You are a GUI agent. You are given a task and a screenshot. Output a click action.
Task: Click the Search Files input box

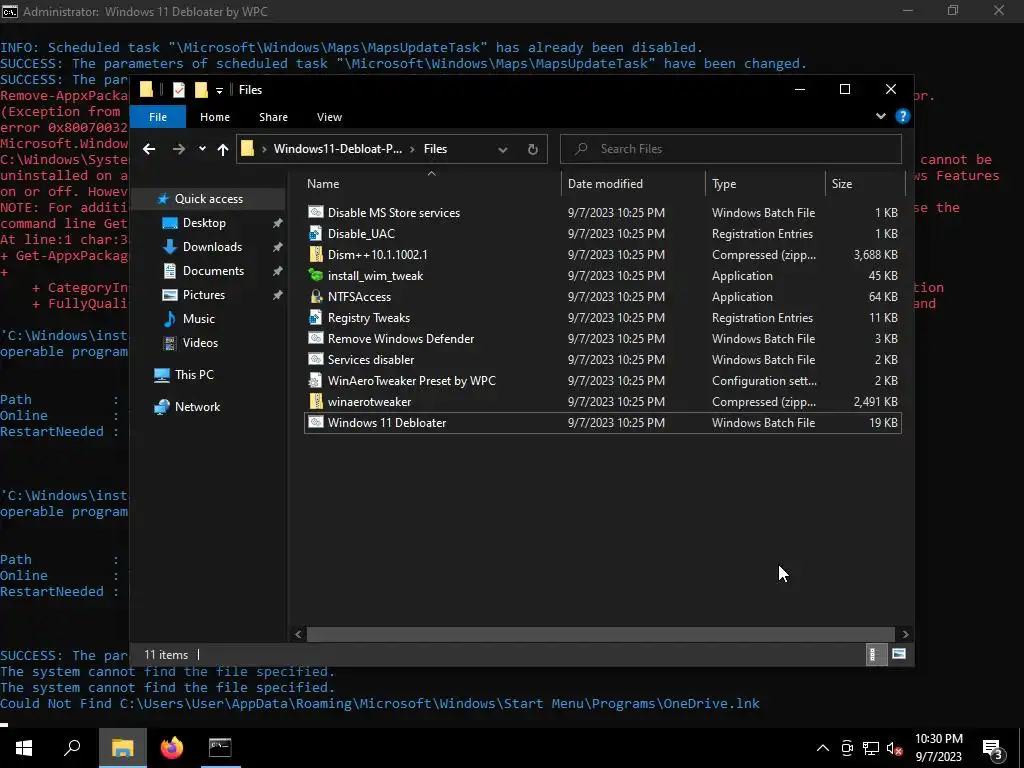pyautogui.click(x=731, y=149)
